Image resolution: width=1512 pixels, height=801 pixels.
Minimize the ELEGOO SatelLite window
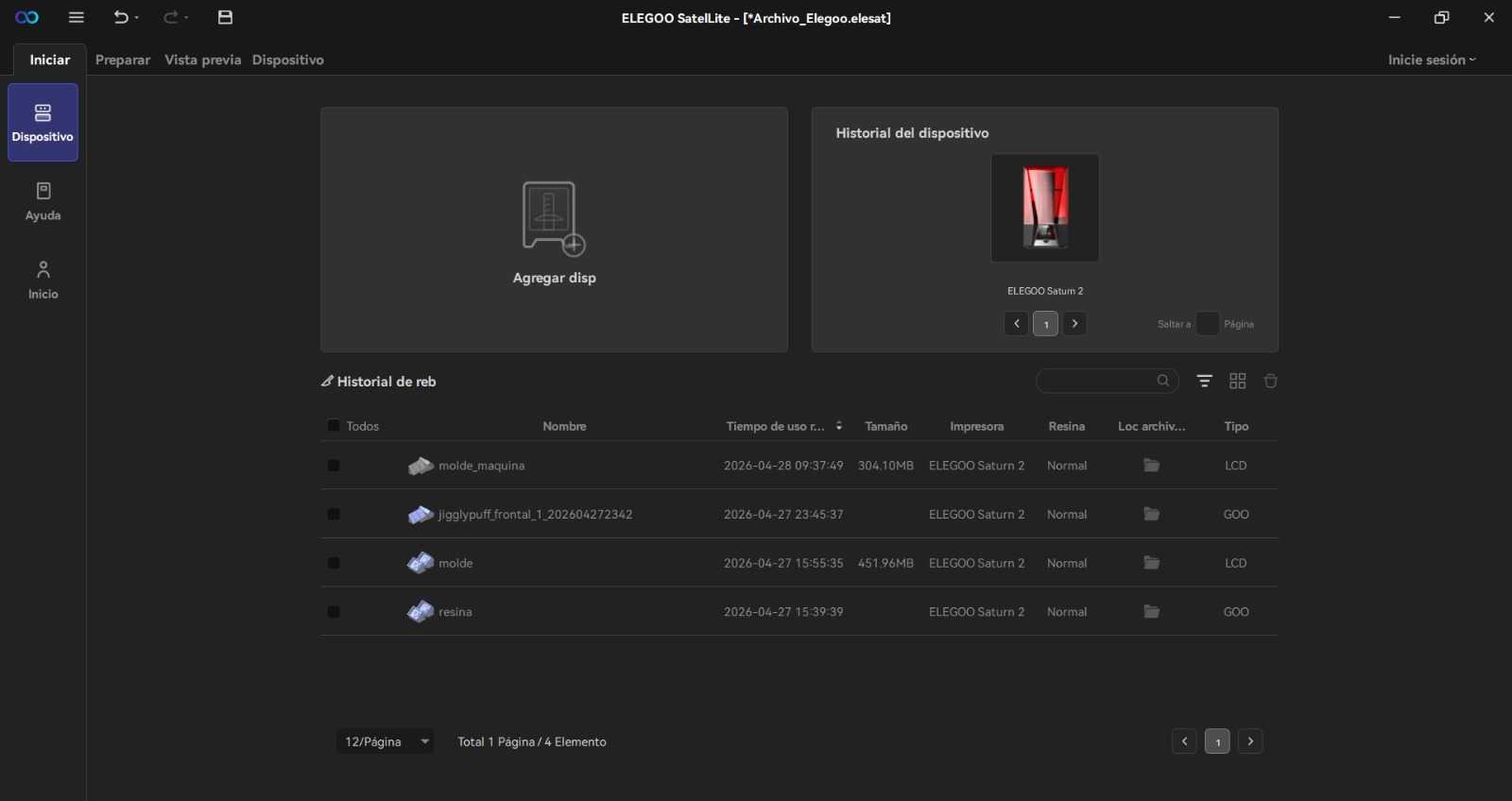pyautogui.click(x=1394, y=18)
